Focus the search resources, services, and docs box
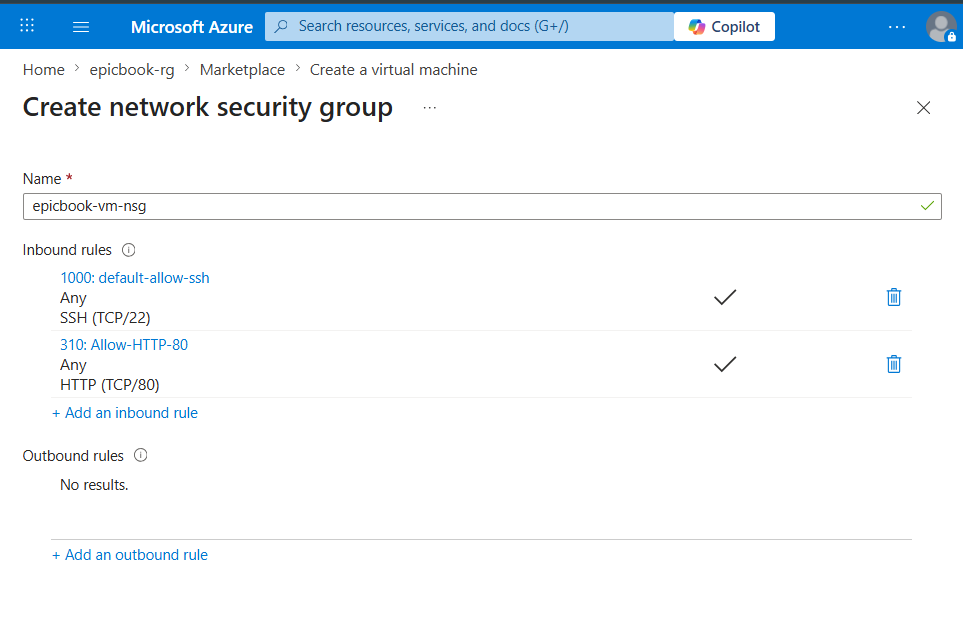The width and height of the screenshot is (963, 618). (x=469, y=26)
